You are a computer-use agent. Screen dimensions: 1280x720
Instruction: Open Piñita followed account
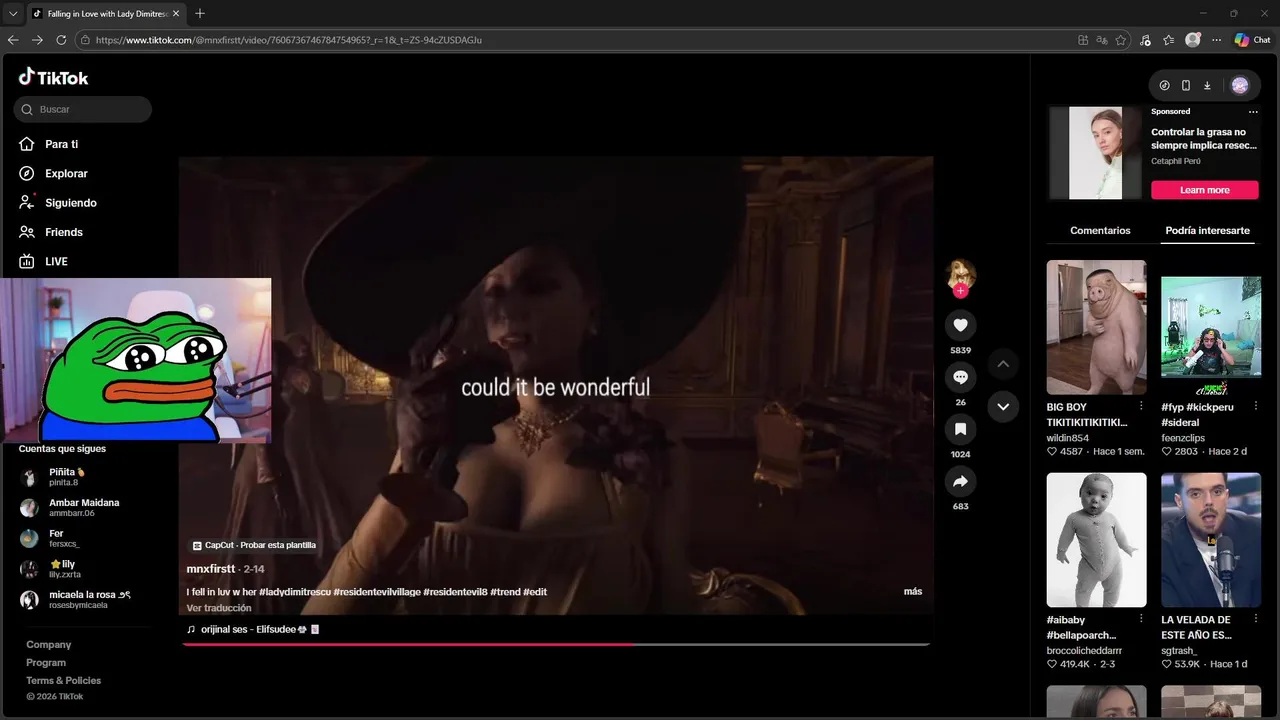67,477
